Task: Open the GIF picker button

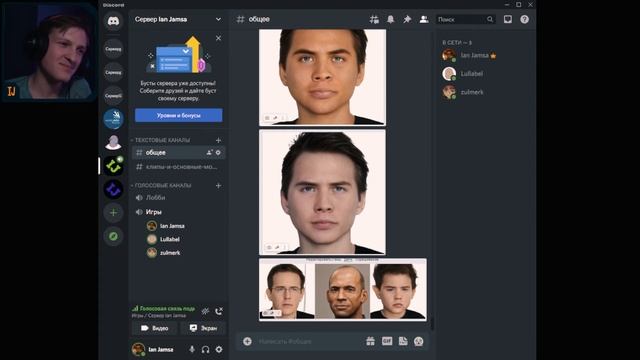Action: click(x=387, y=341)
